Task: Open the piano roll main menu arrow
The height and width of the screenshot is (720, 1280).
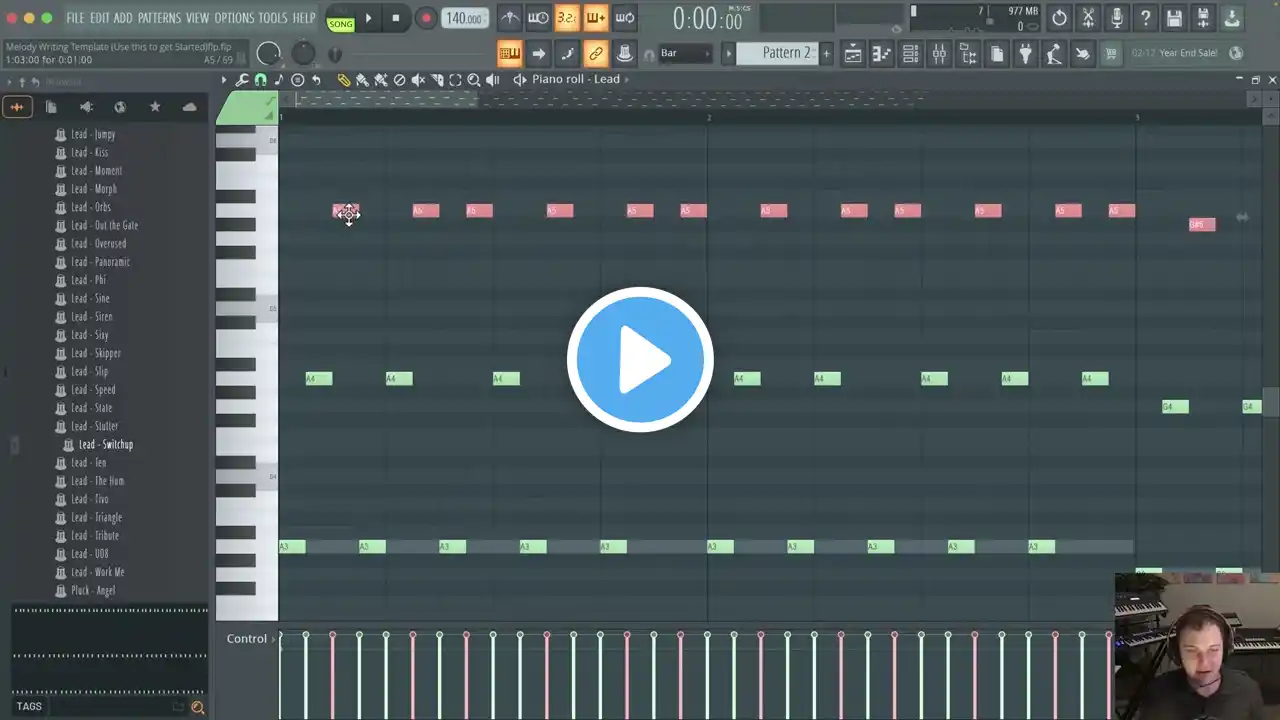Action: (224, 80)
